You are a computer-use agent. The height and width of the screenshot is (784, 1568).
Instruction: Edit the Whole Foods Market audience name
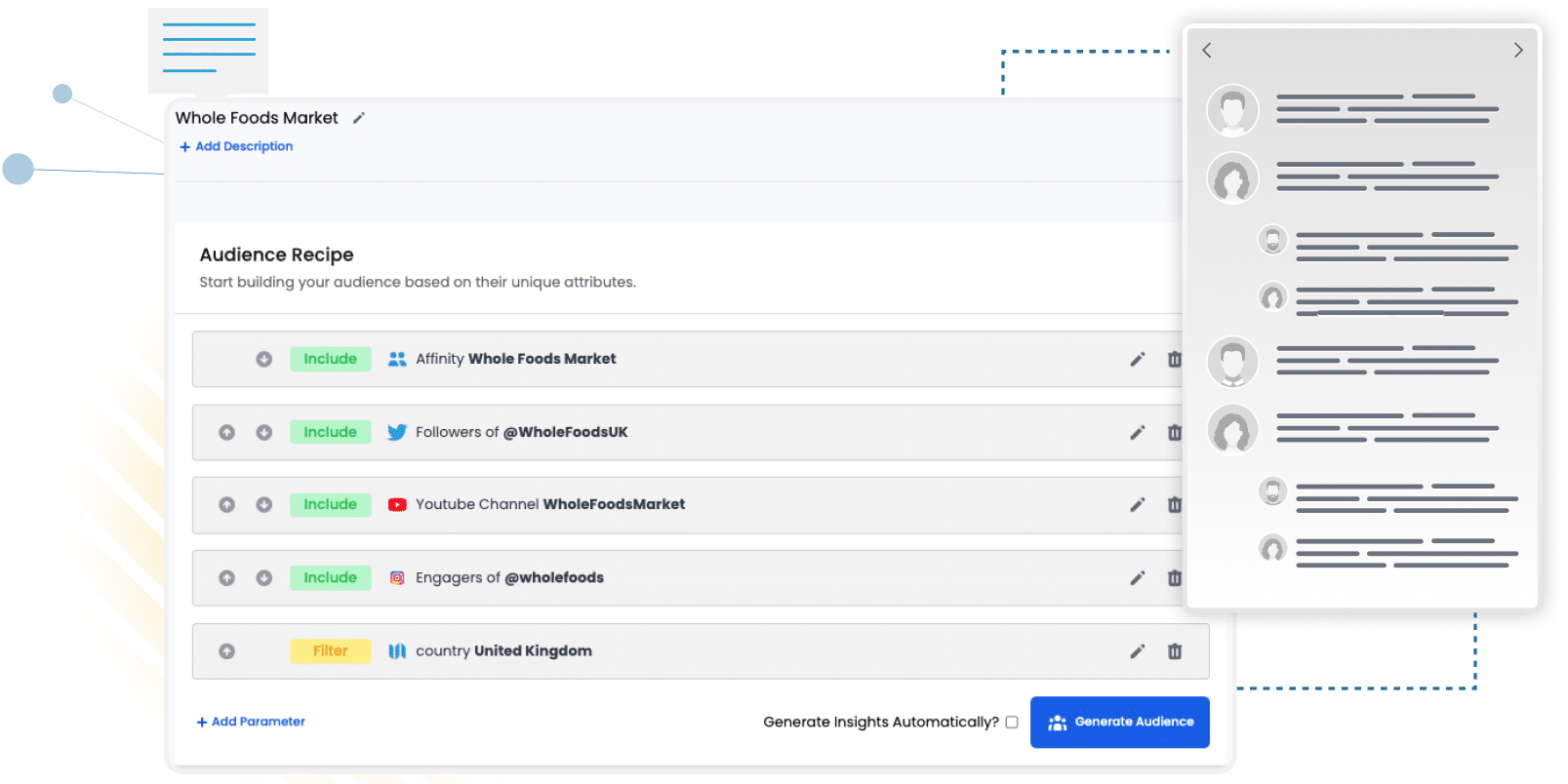click(359, 118)
